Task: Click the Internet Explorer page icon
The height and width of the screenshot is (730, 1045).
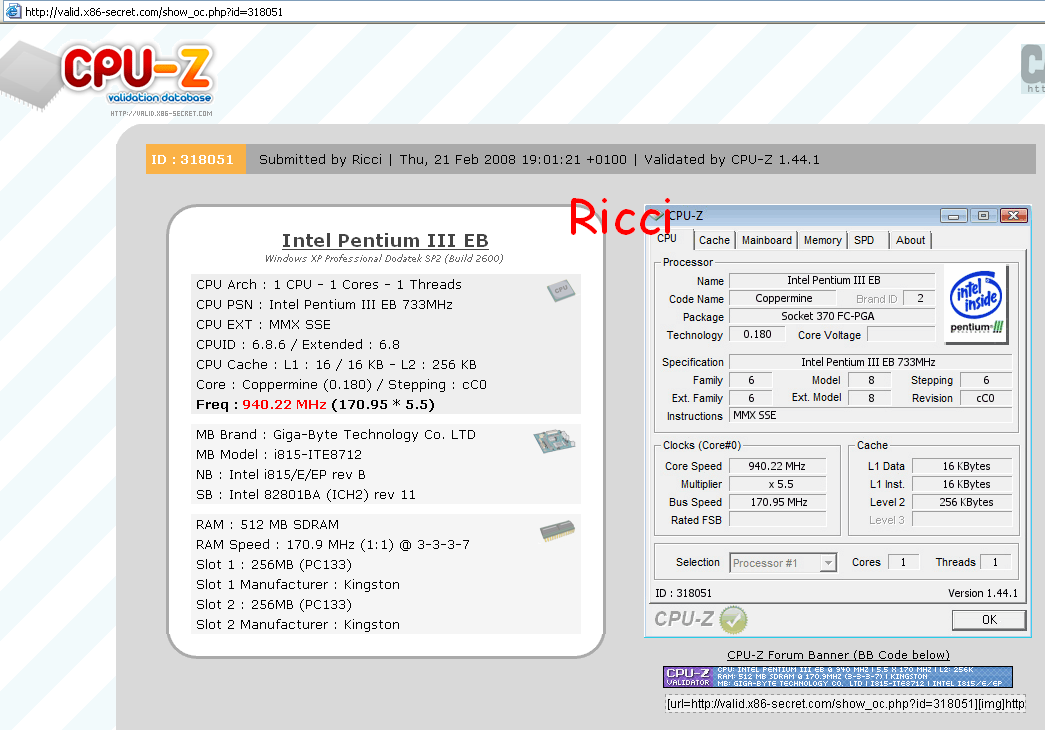Action: 13,11
